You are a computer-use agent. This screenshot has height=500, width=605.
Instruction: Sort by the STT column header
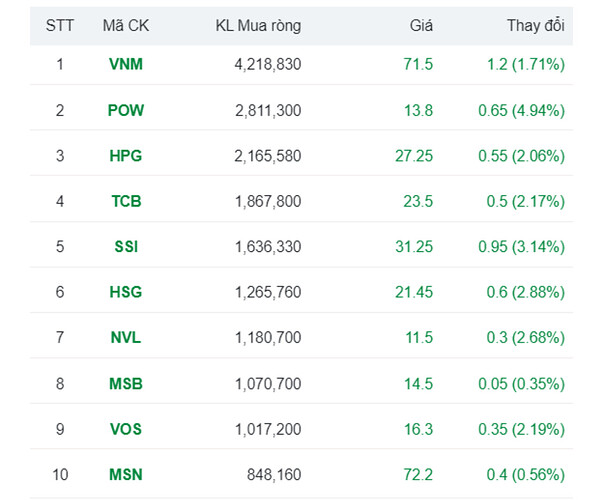[60, 26]
